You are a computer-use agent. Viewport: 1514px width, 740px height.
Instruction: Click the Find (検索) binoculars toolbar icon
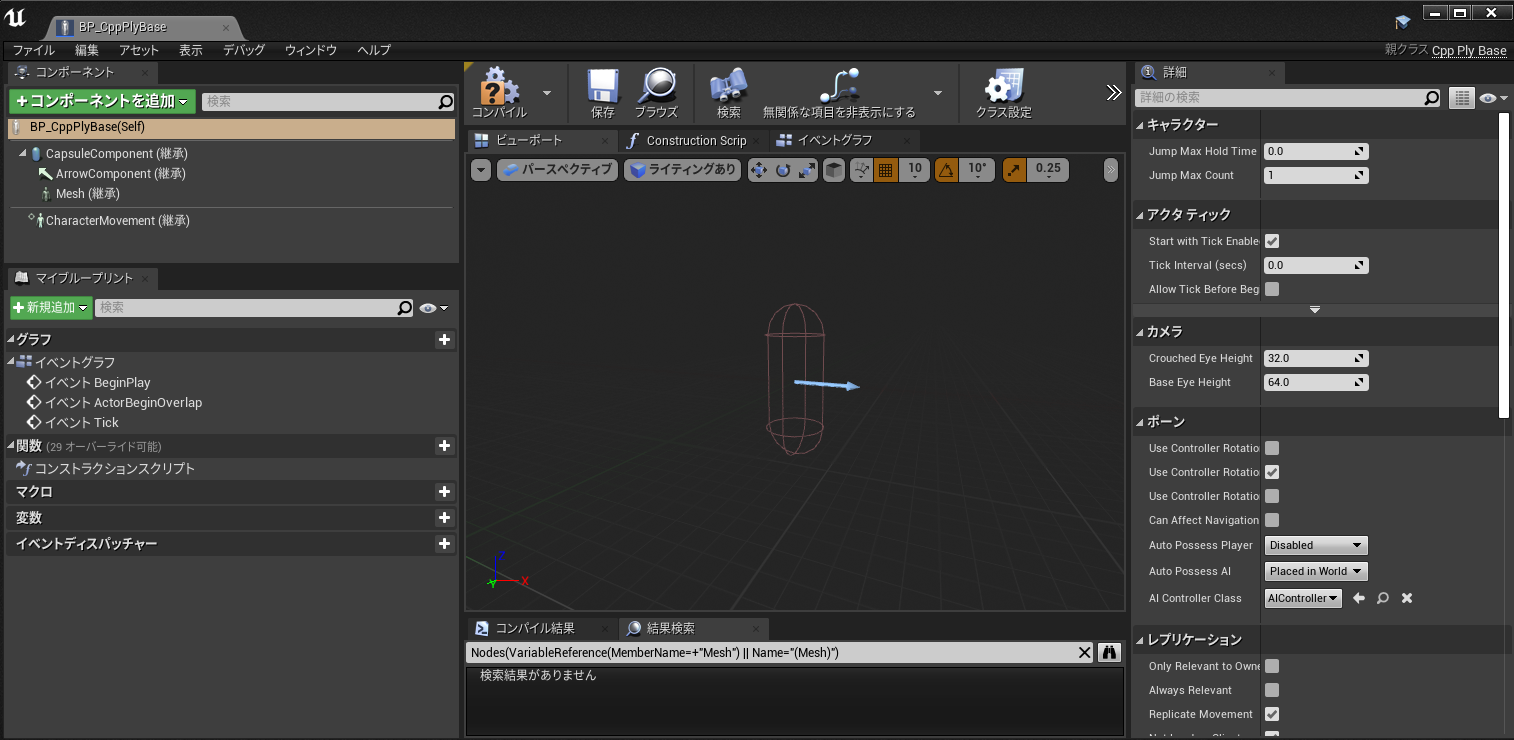(729, 87)
